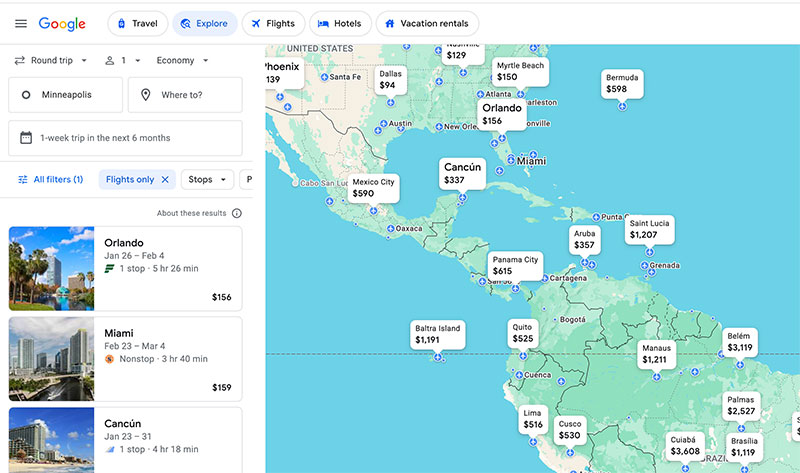
Task: Click the Where to? destination field
Action: point(185,95)
